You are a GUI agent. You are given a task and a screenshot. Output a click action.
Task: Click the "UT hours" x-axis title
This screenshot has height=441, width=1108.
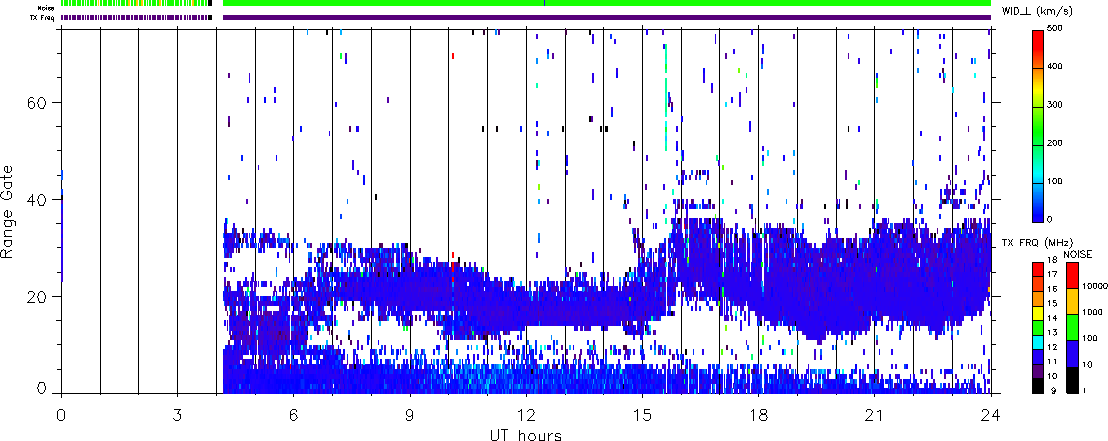coord(526,434)
